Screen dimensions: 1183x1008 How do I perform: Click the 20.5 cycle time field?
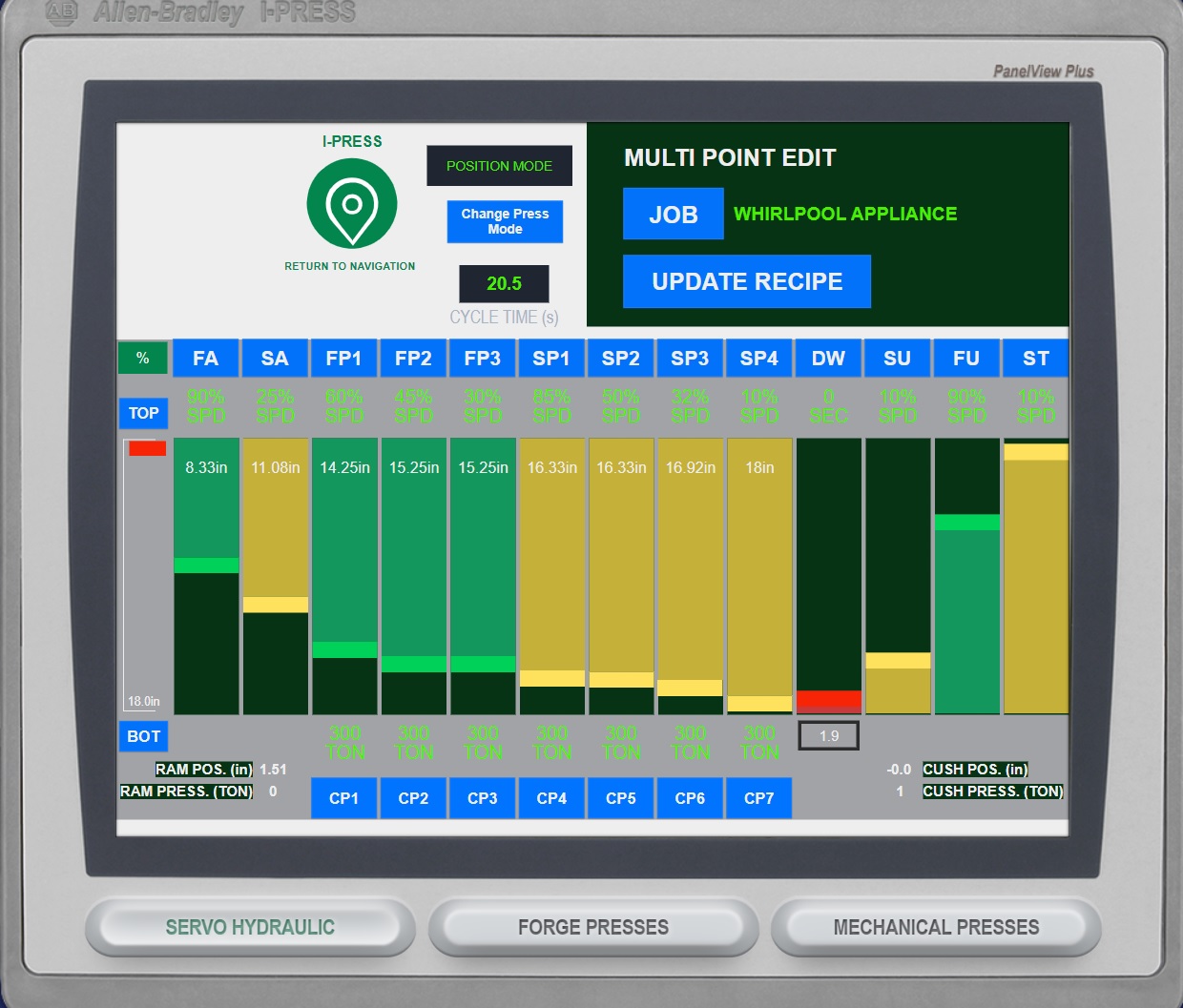click(x=504, y=283)
